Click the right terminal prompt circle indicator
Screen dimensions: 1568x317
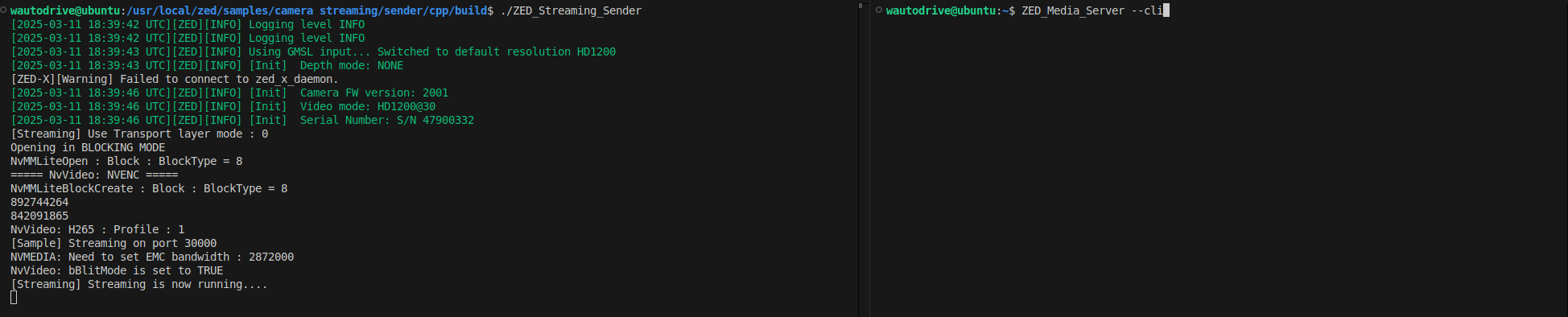(x=879, y=10)
